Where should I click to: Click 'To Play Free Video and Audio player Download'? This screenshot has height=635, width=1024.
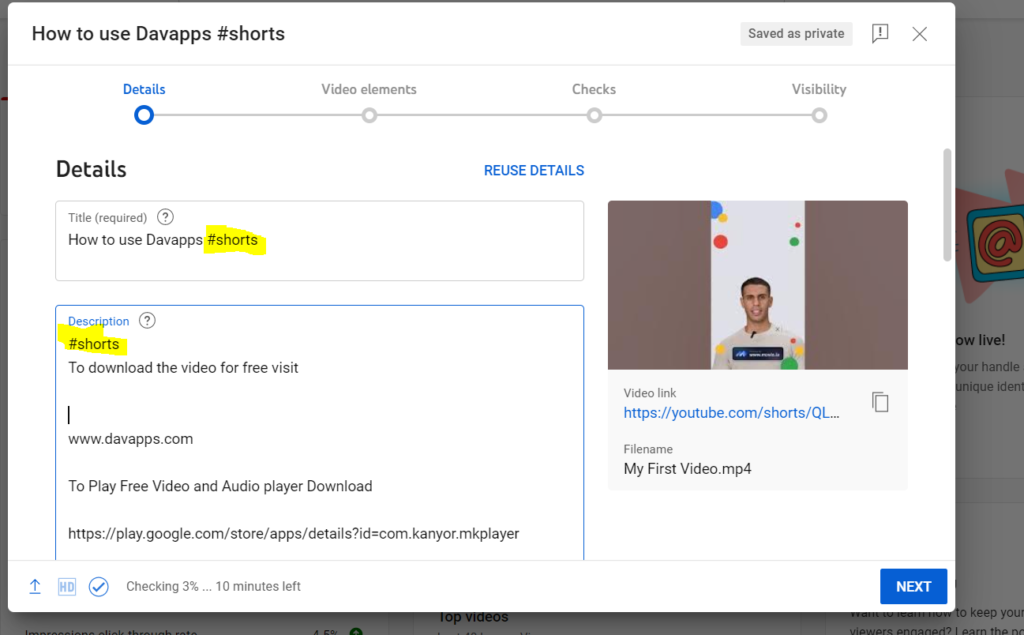point(220,487)
